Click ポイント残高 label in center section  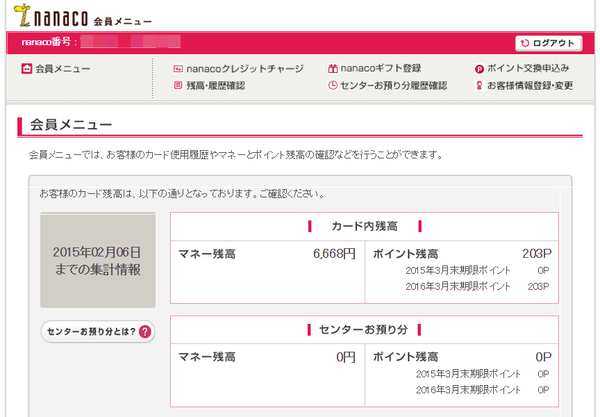pyautogui.click(x=406, y=357)
